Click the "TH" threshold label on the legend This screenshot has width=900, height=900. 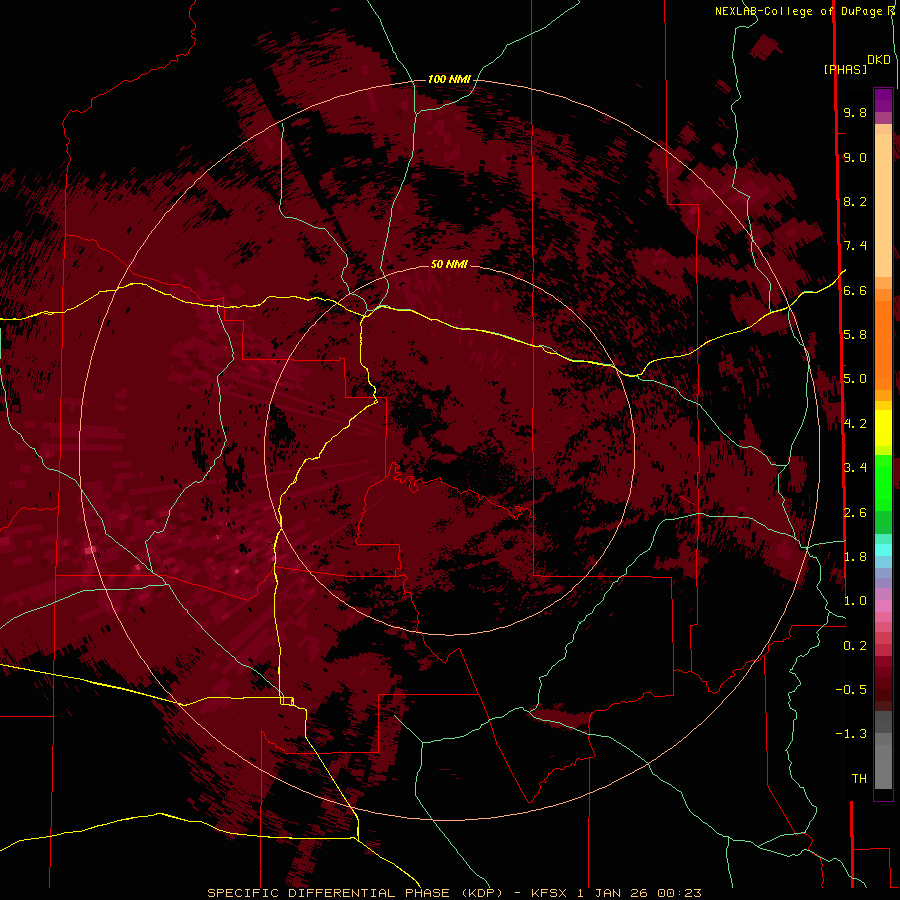coord(859,779)
